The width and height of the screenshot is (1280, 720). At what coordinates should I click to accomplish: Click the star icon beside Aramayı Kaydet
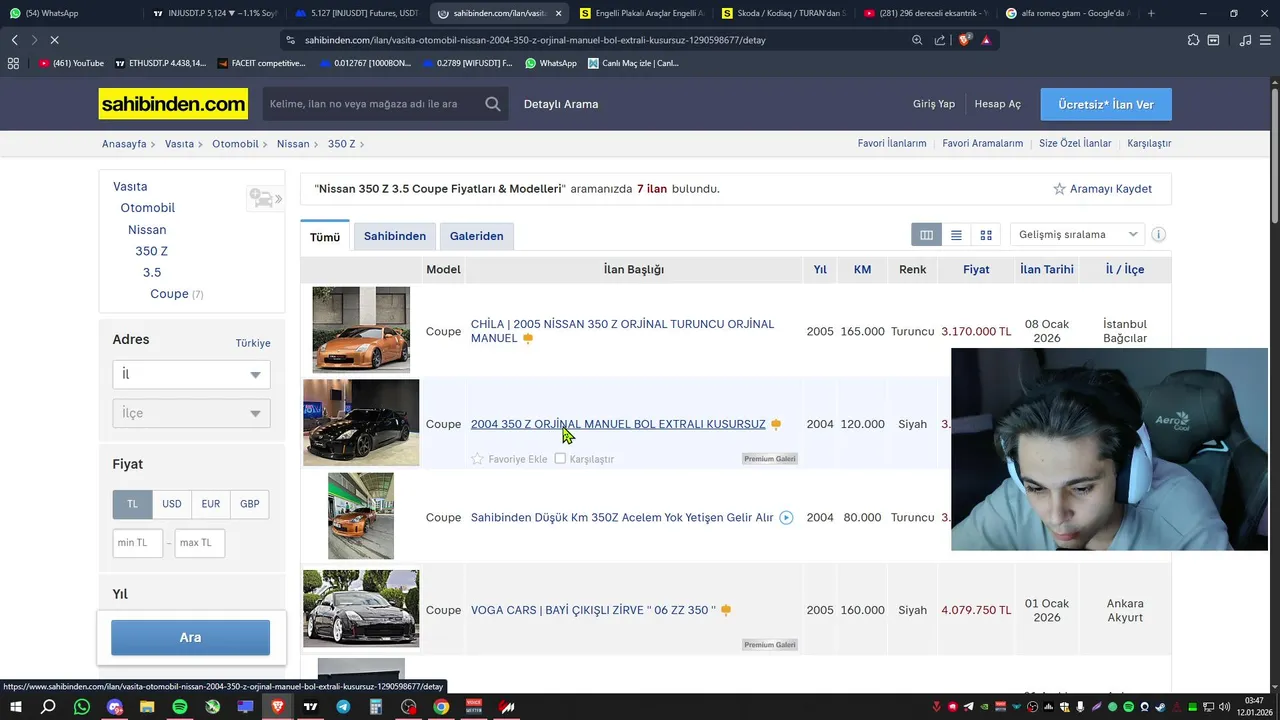(x=1059, y=189)
